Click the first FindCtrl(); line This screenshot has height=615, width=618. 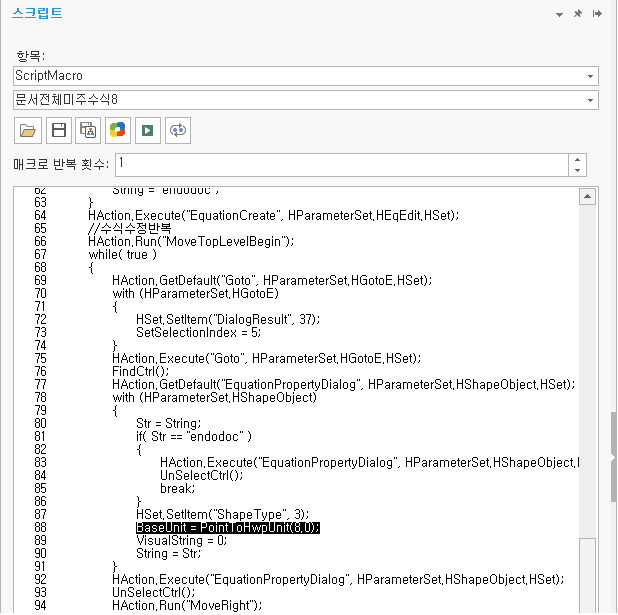click(140, 371)
